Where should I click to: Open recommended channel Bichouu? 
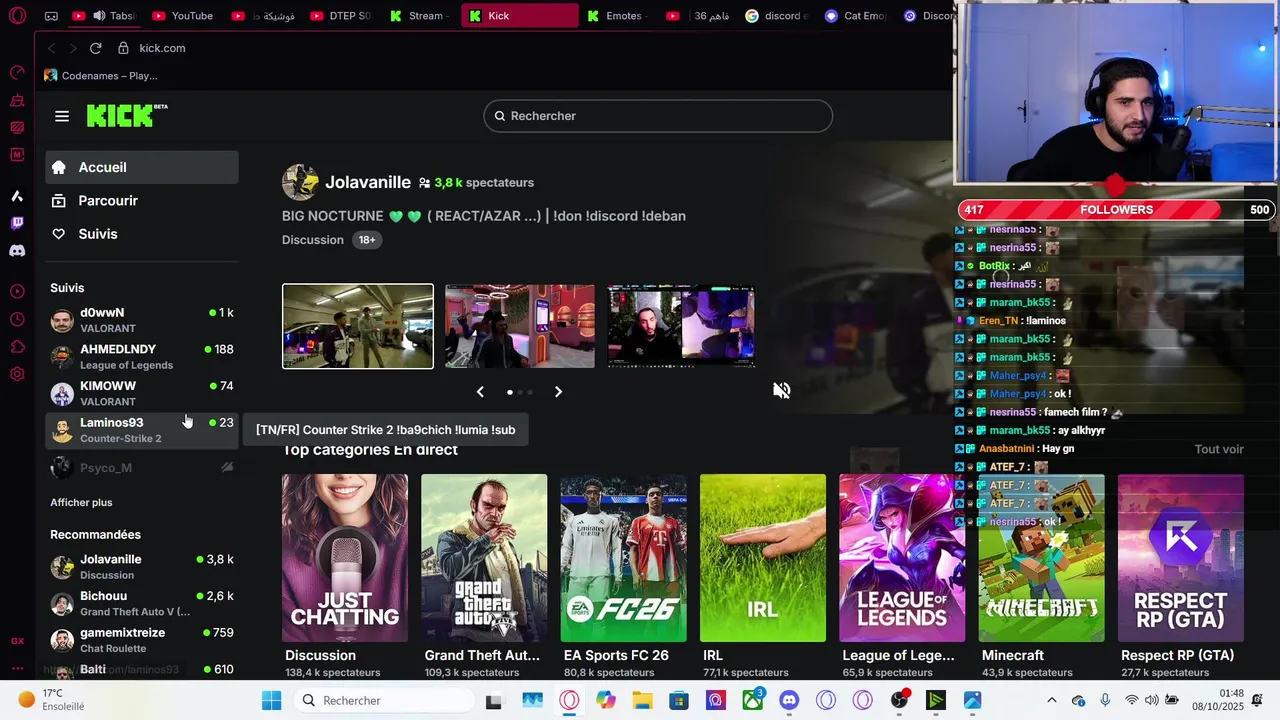pos(142,603)
